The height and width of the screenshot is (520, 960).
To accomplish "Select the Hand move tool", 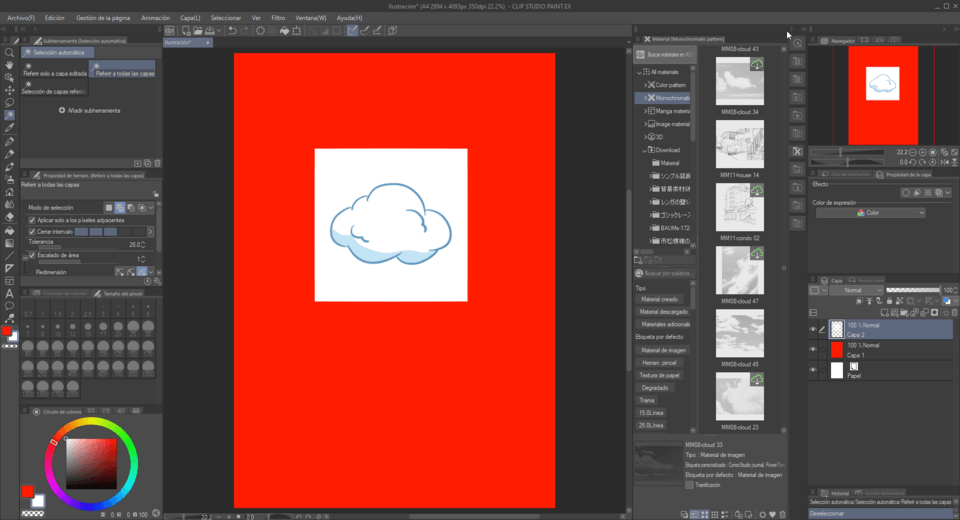I will [9, 65].
